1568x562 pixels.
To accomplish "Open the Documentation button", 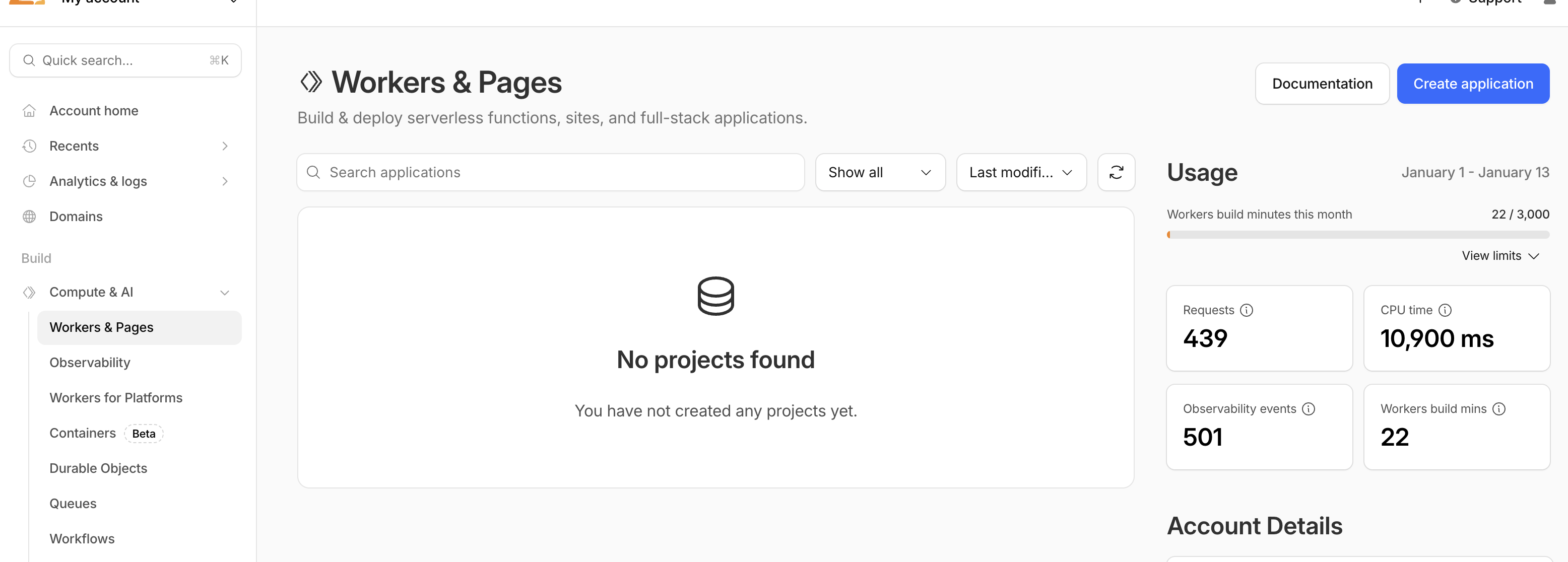I will (x=1322, y=84).
